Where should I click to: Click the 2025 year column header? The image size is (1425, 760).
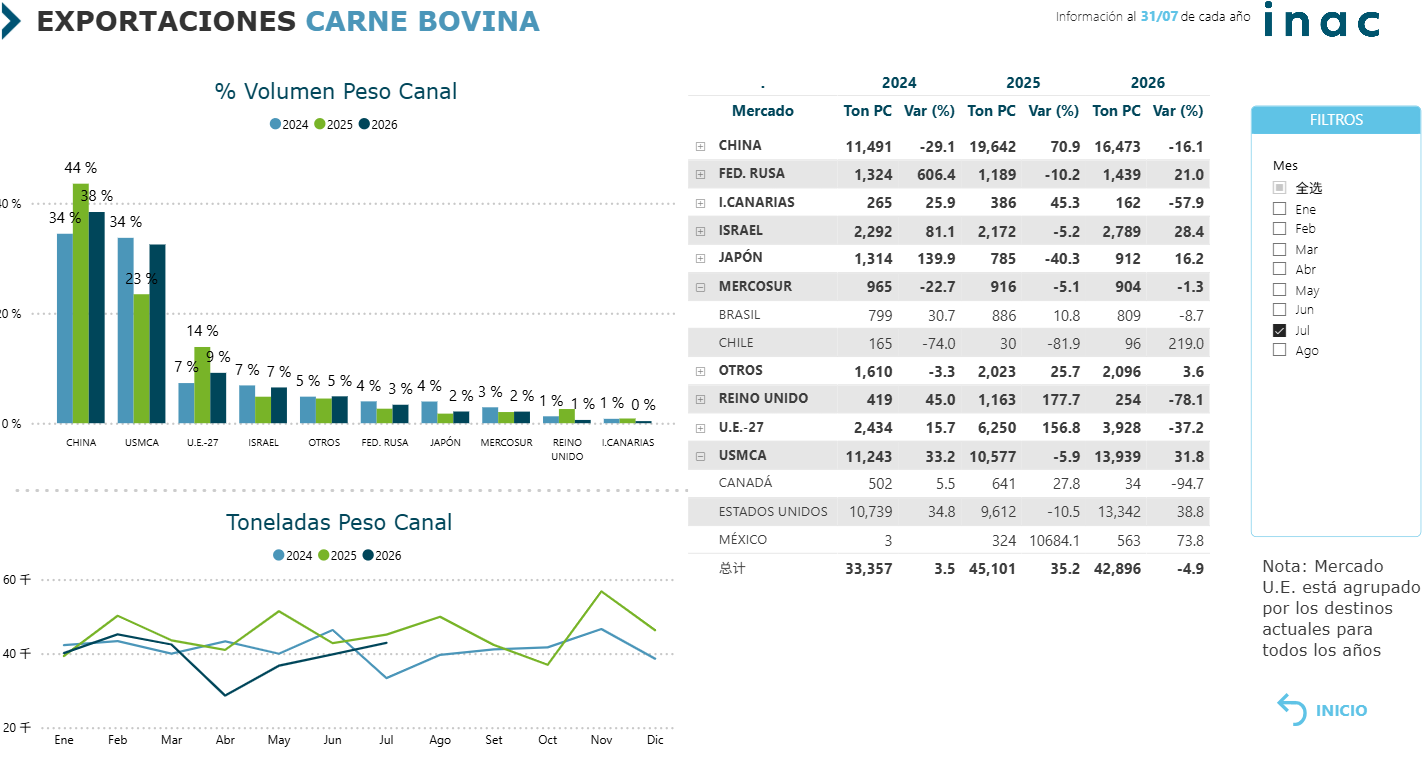click(x=1023, y=83)
